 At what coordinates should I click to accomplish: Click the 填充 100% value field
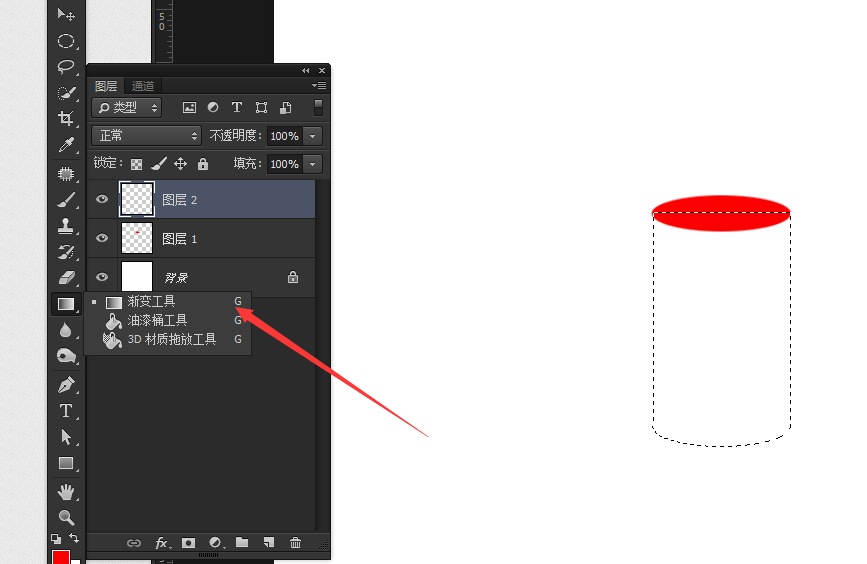[284, 164]
